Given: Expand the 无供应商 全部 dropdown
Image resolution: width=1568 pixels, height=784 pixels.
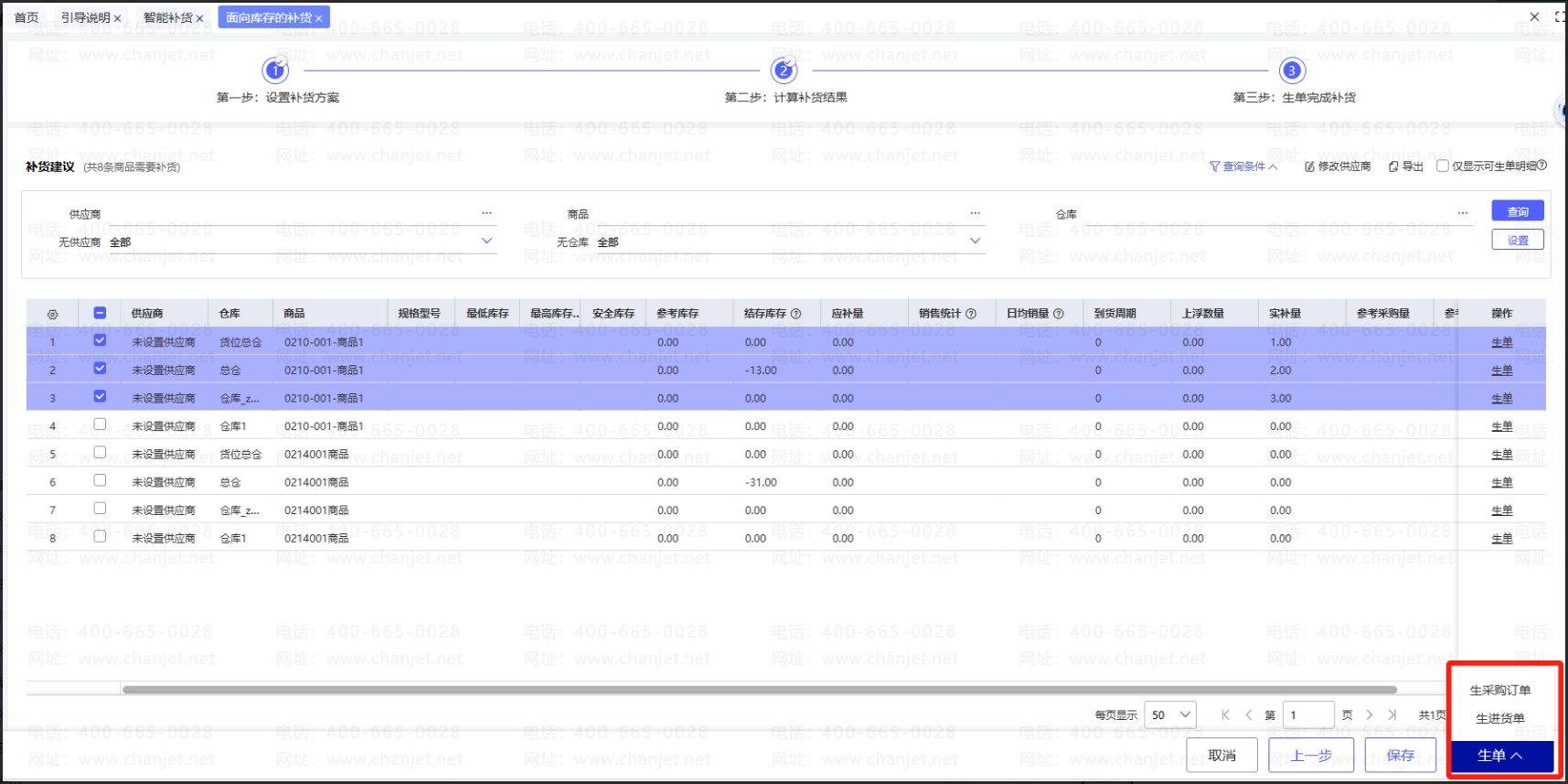Looking at the screenshot, I should pos(486,242).
